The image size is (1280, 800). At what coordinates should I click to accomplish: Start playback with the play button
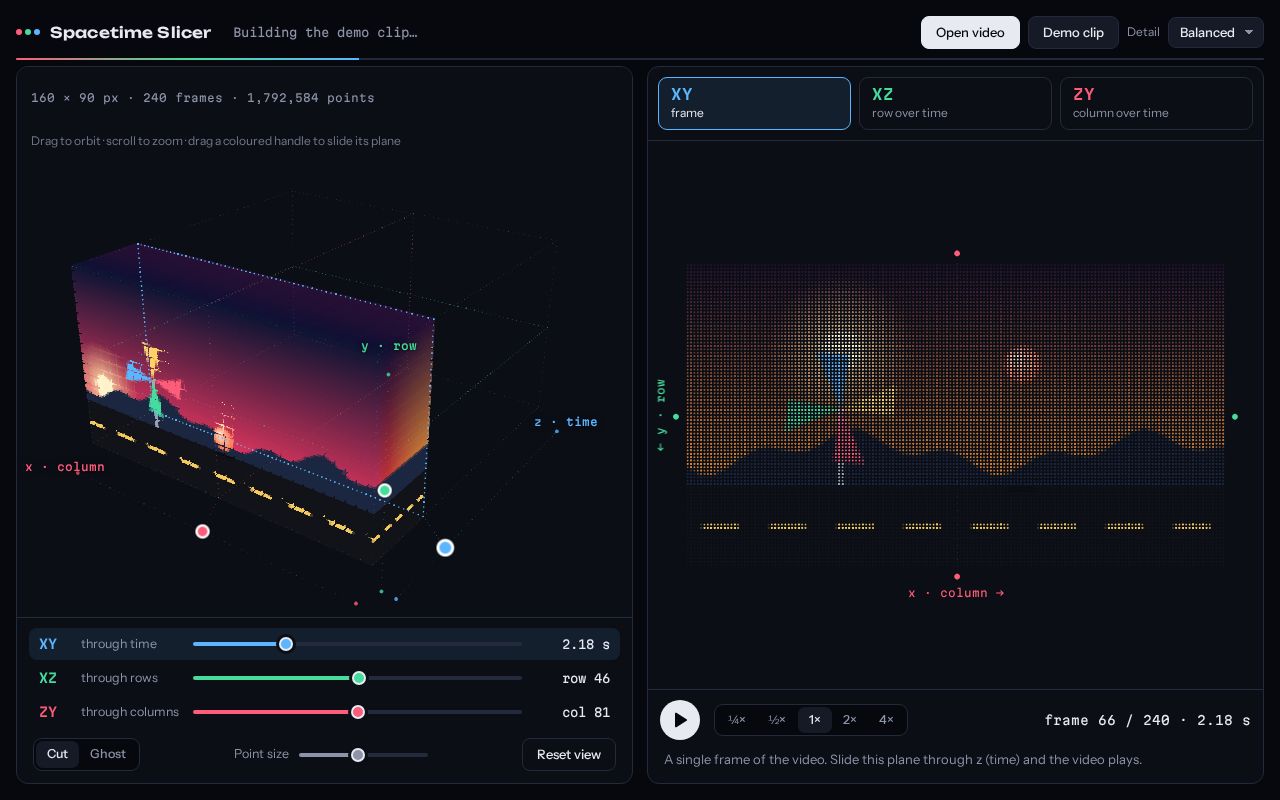pyautogui.click(x=680, y=720)
